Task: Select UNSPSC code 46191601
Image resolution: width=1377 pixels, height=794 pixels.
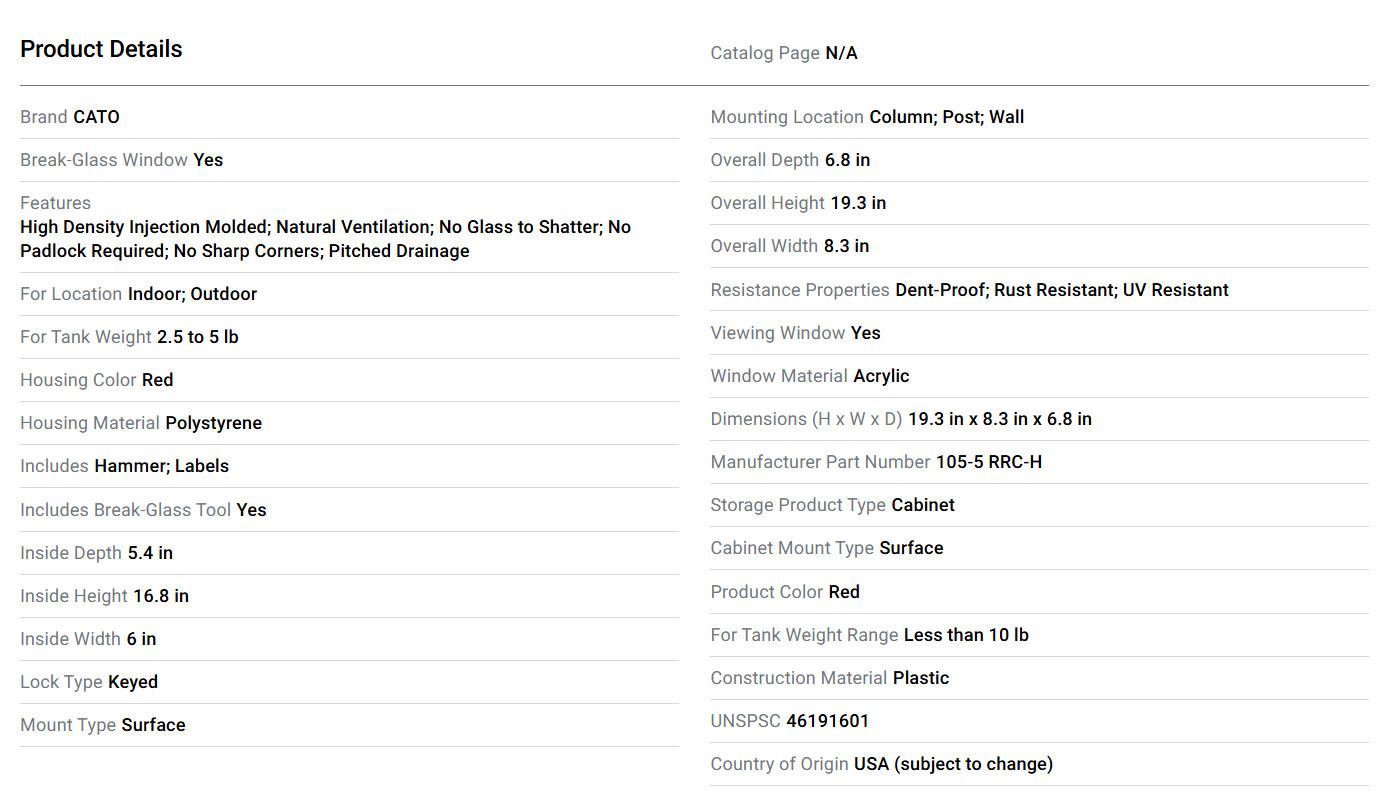Action: pyautogui.click(x=828, y=721)
